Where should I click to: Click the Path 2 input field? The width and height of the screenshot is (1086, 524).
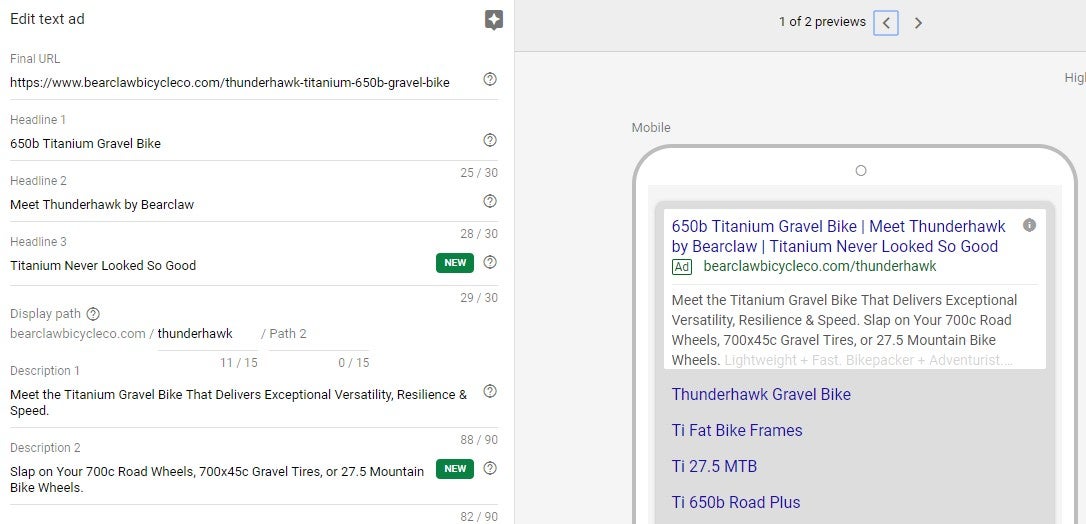tap(319, 334)
